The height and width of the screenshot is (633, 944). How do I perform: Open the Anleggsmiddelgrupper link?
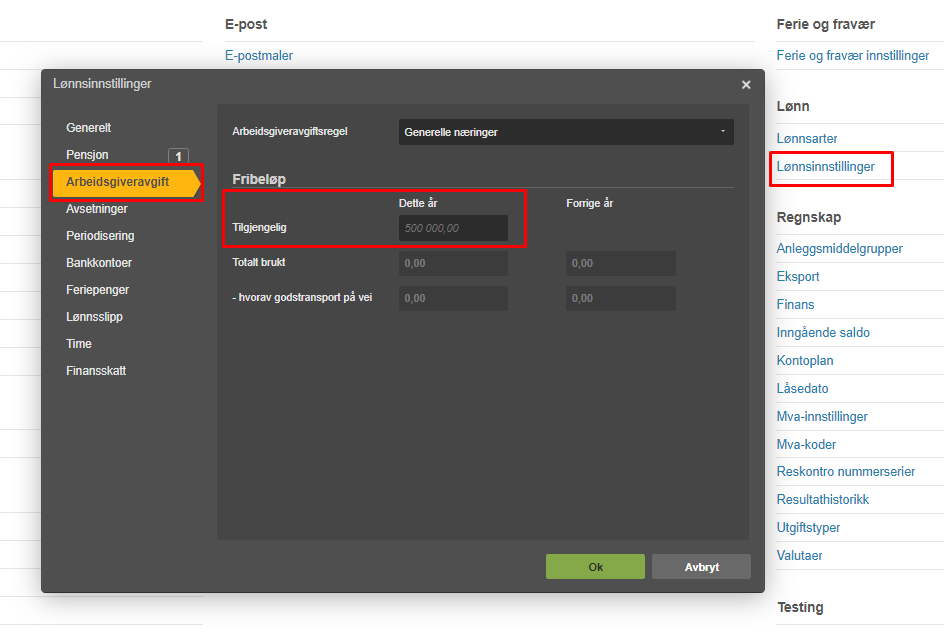point(839,249)
